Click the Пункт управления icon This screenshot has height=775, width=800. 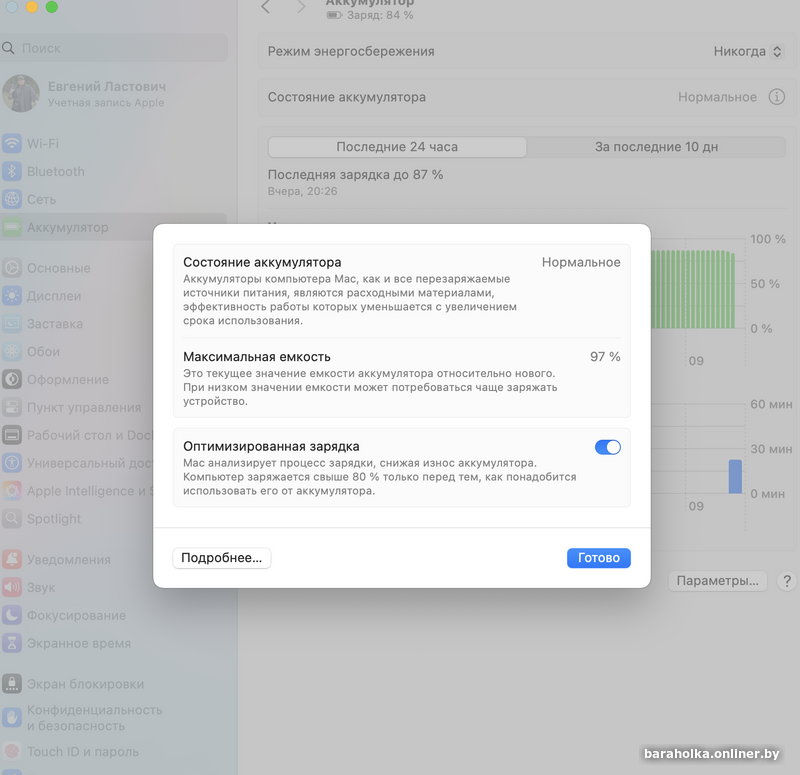click(x=12, y=407)
